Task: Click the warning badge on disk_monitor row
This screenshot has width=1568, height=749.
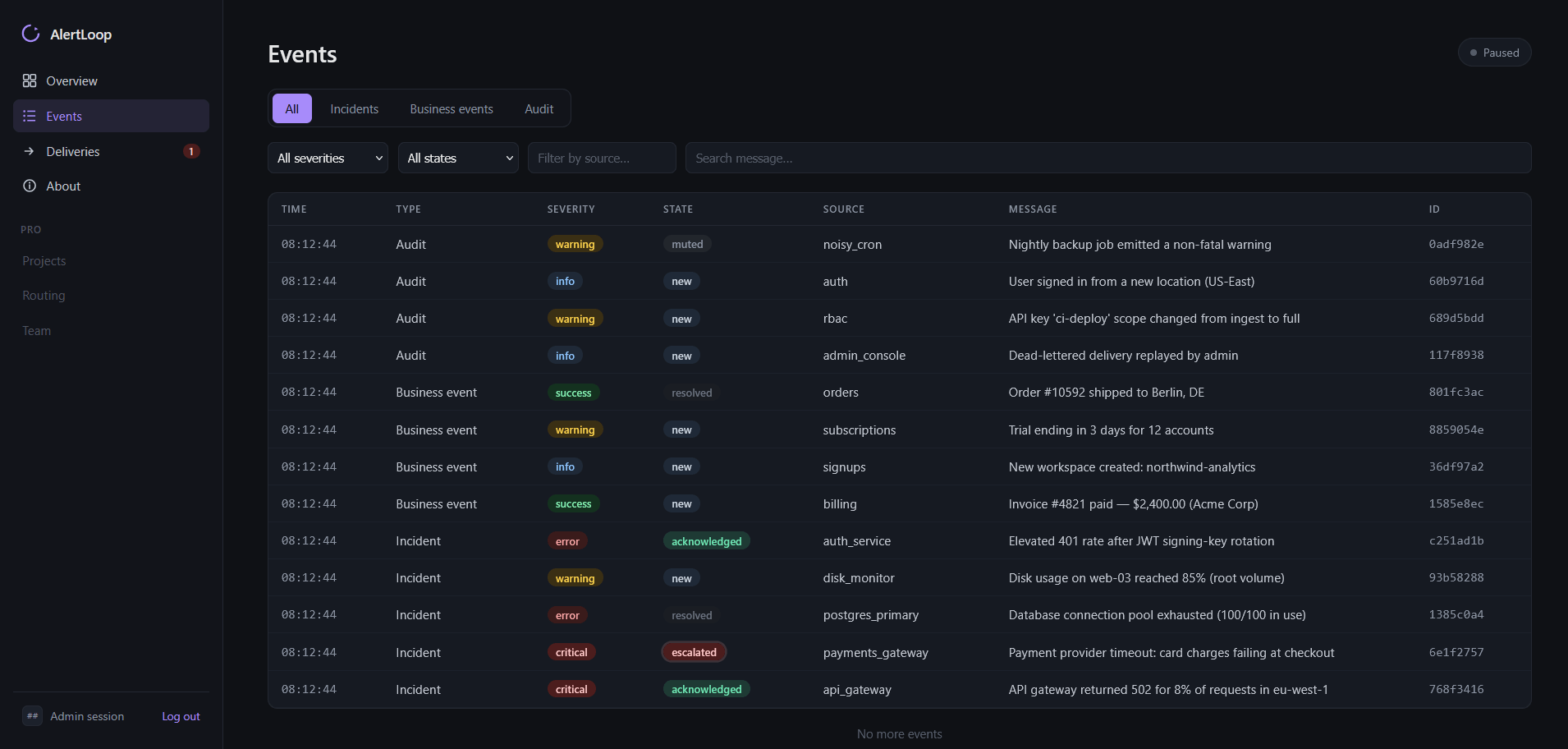Action: click(x=575, y=578)
